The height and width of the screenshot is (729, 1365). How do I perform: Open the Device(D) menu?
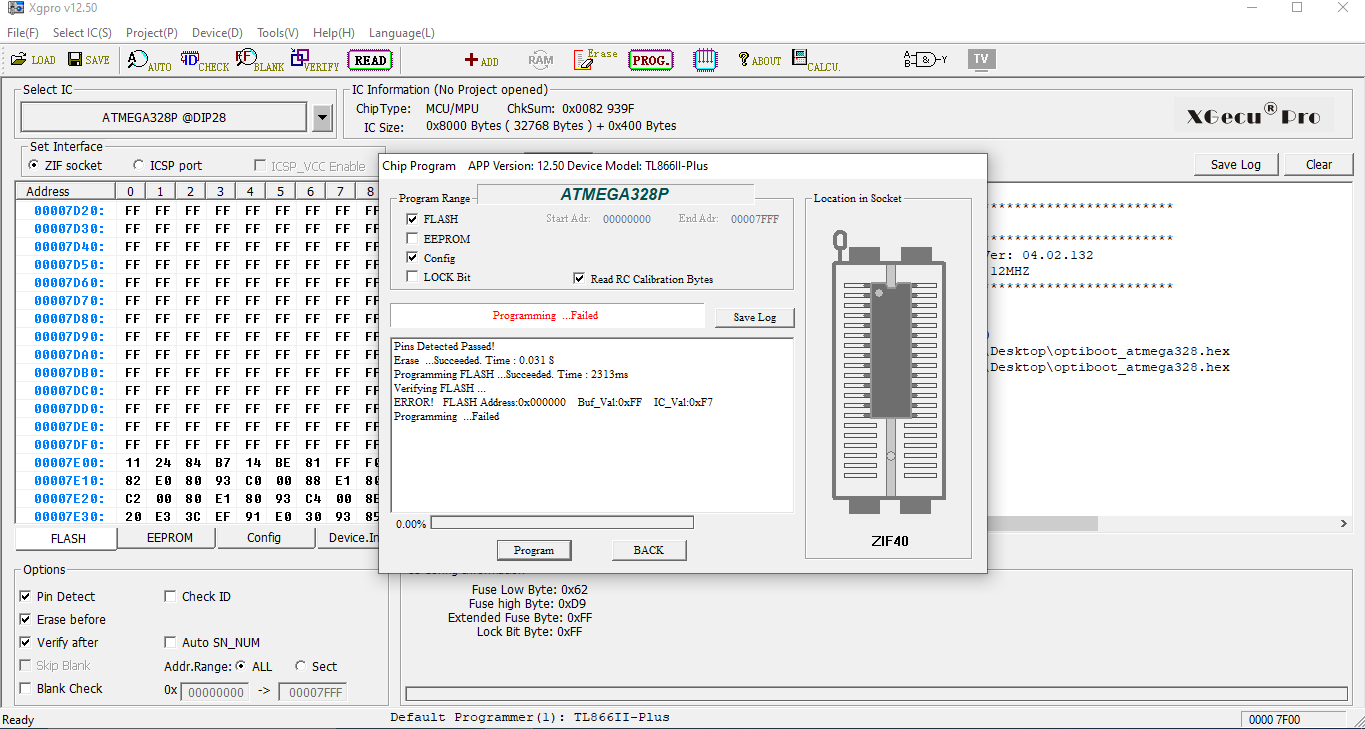pos(217,33)
